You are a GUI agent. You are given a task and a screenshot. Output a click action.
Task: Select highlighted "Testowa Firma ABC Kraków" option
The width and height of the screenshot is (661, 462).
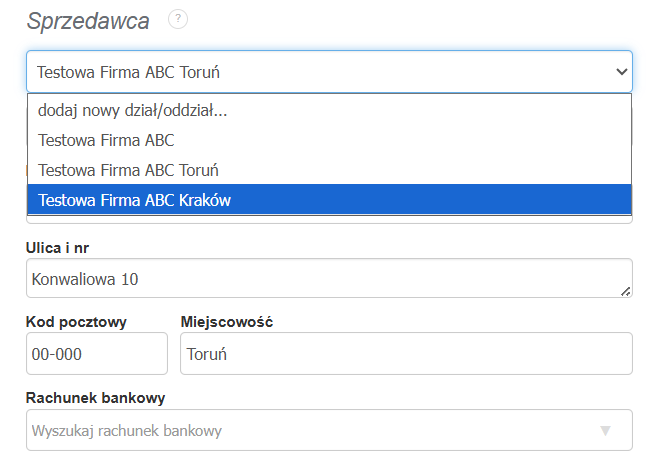pos(135,200)
